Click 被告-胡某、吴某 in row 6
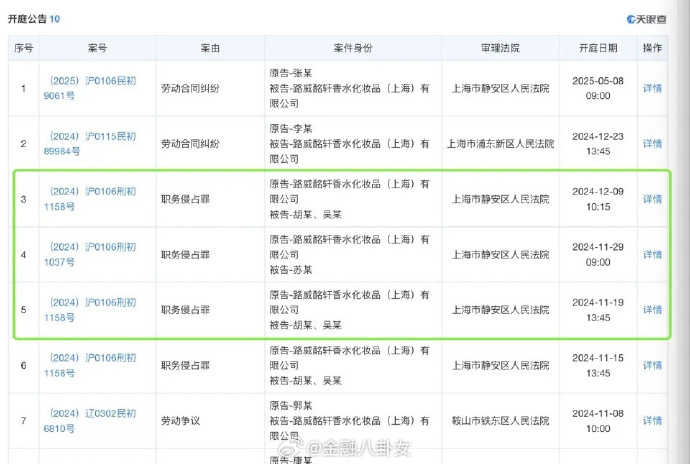Image resolution: width=690 pixels, height=464 pixels. point(305,381)
